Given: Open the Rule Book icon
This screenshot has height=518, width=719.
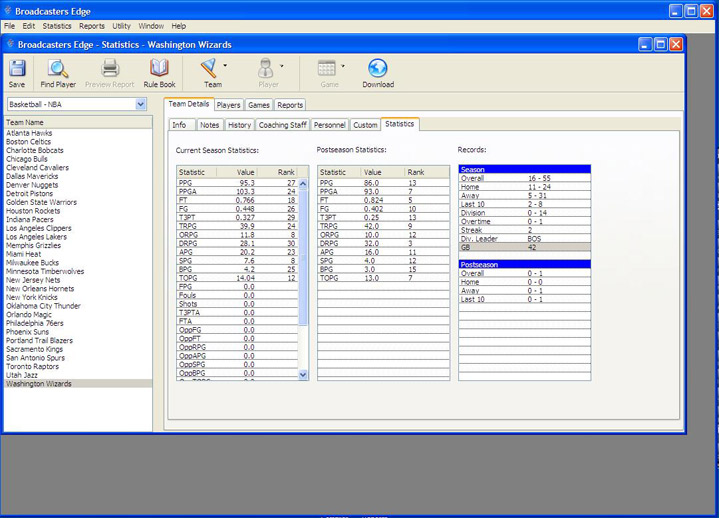Looking at the screenshot, I should tap(159, 68).
